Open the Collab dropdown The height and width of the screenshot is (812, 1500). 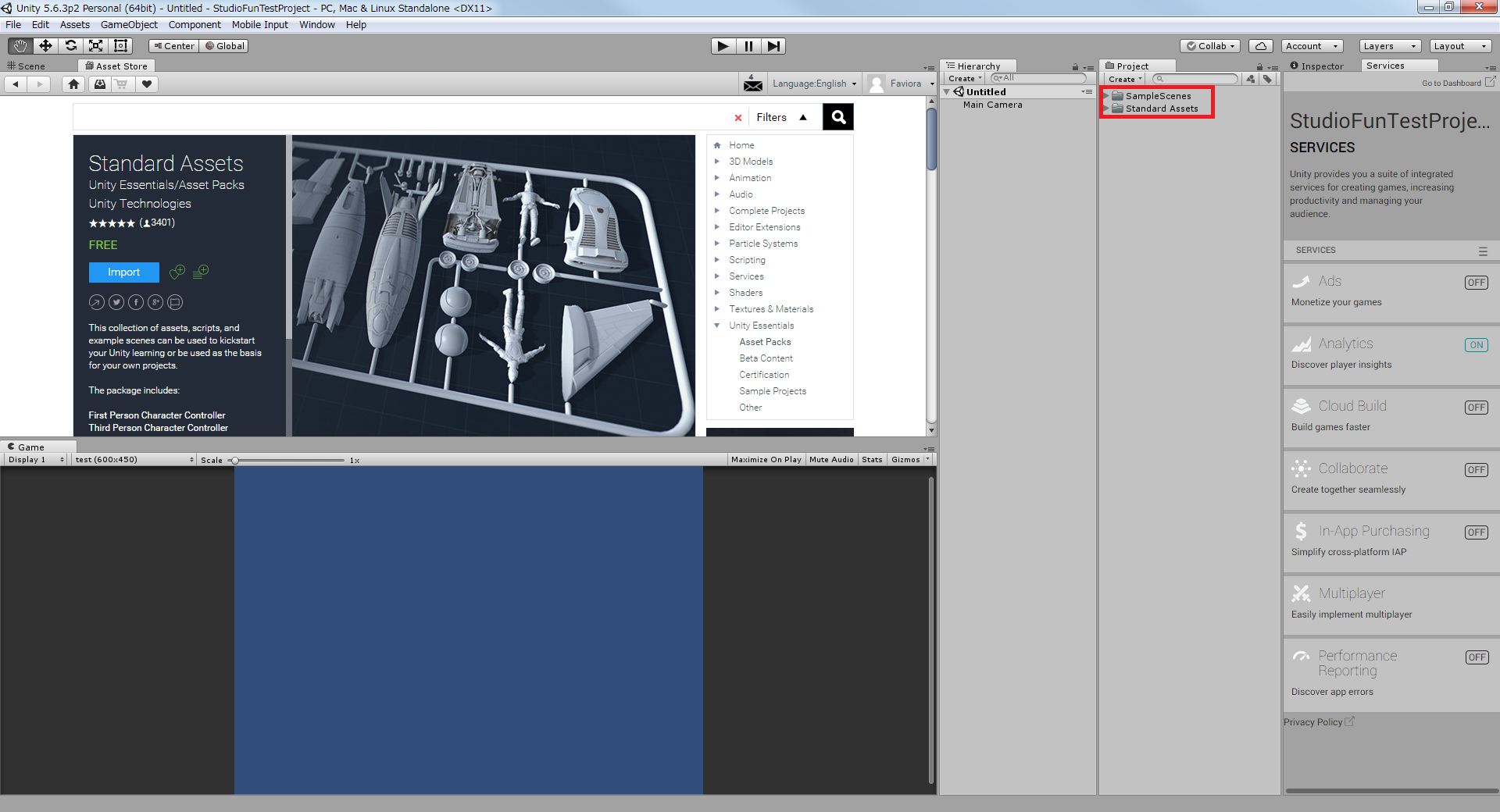click(x=1211, y=46)
